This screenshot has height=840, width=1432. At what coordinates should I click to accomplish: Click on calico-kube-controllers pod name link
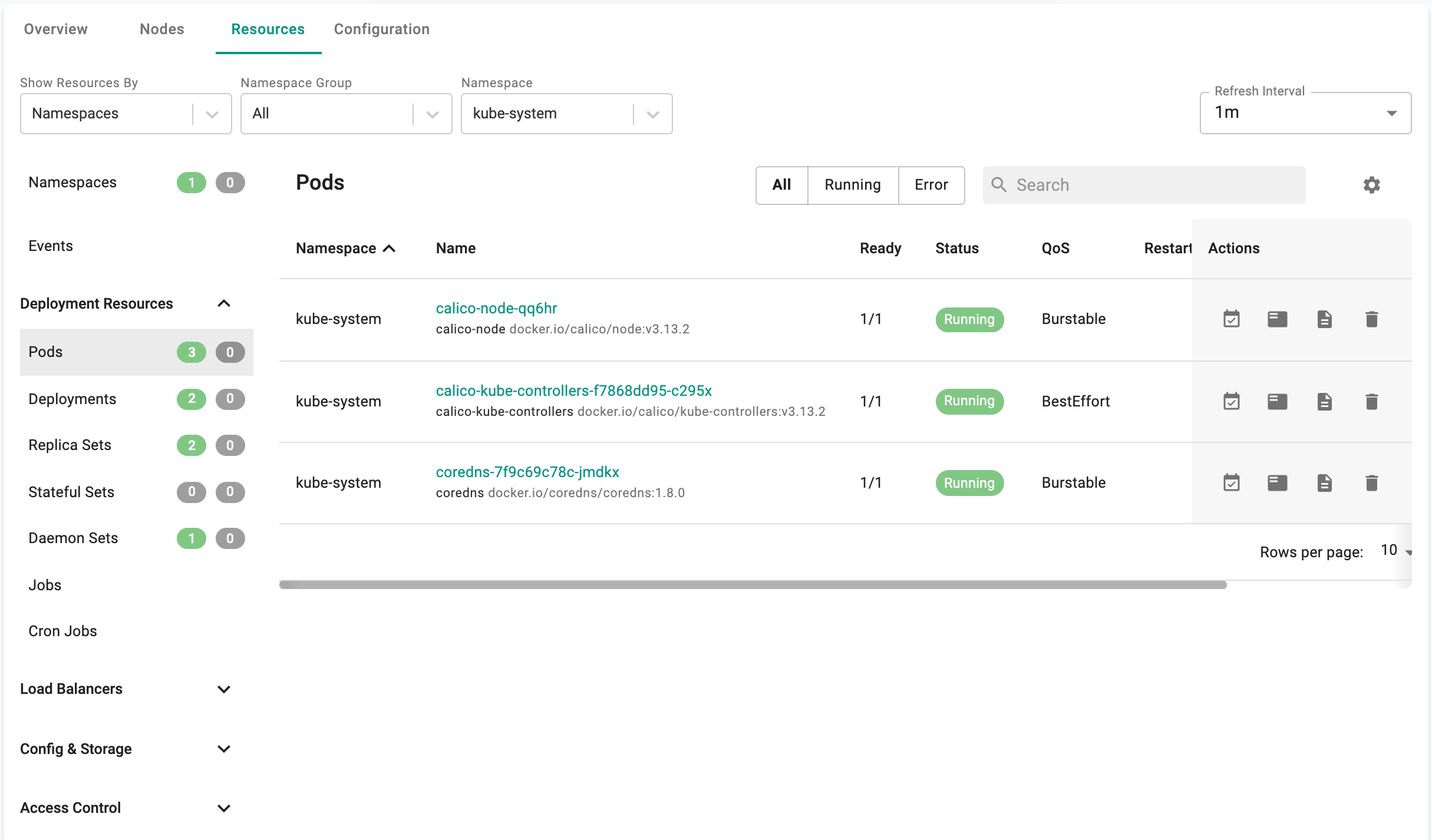575,390
